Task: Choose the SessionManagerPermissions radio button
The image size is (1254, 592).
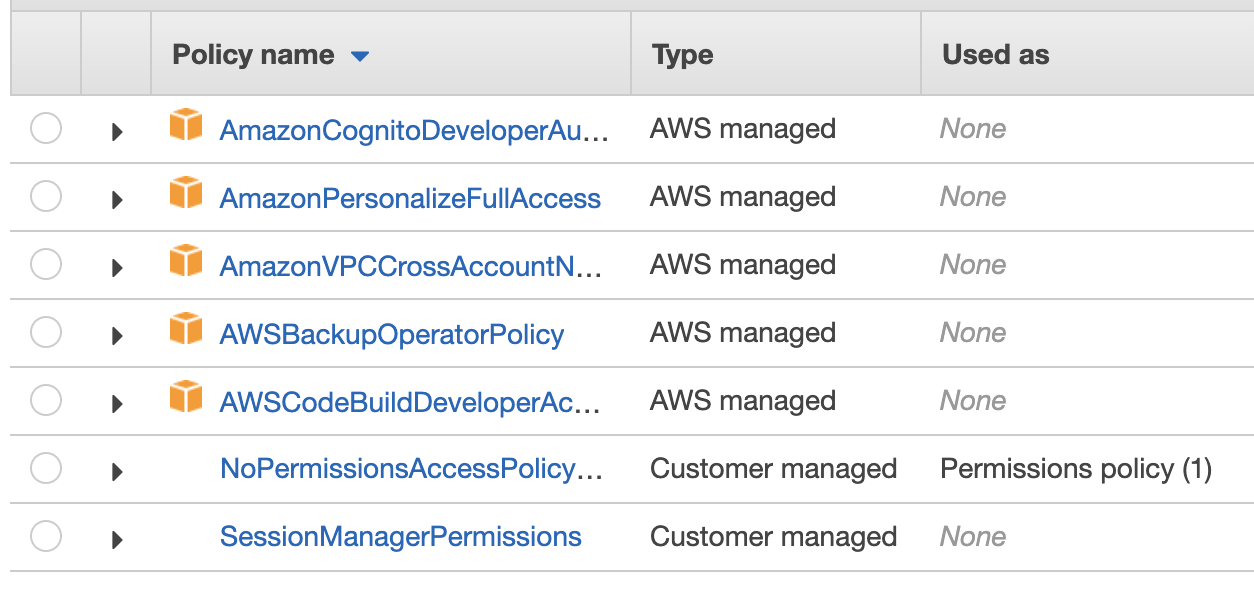Action: 46,537
